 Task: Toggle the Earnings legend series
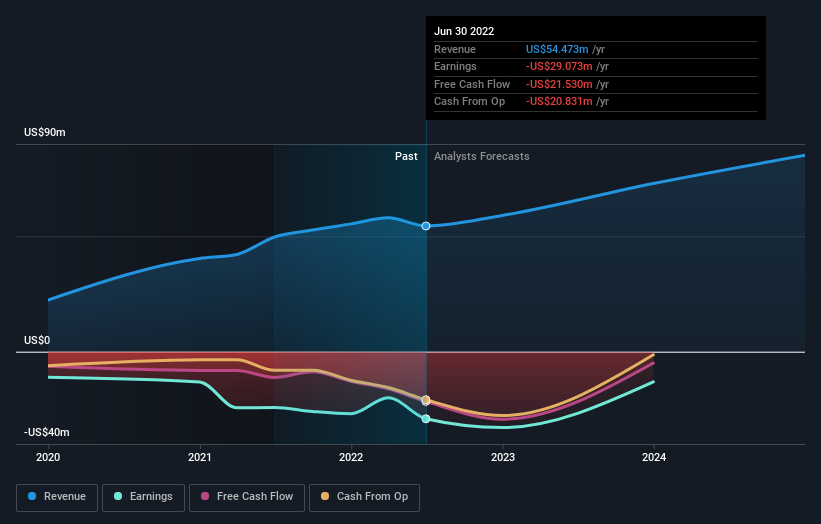(143, 497)
